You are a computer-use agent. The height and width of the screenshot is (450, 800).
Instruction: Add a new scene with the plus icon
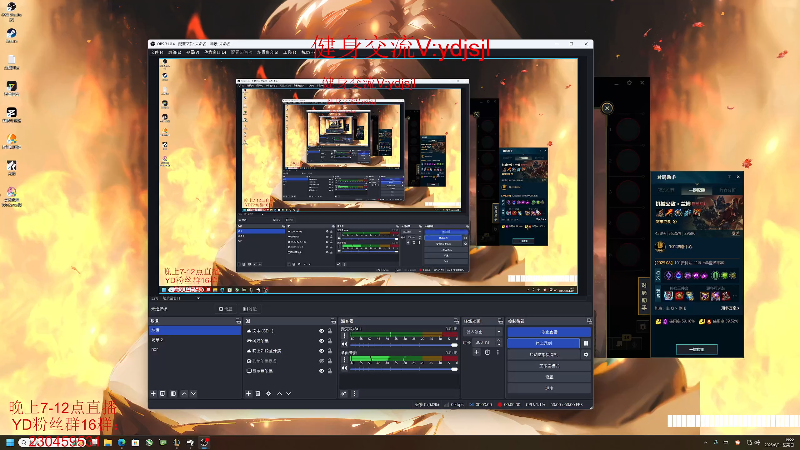154,393
